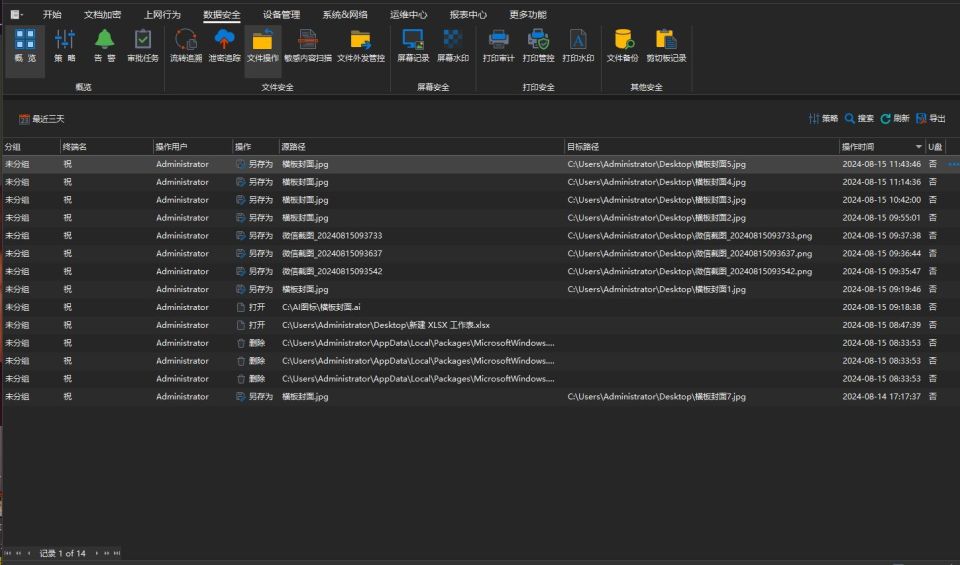The width and height of the screenshot is (960, 565).
Task: Go to first record in pager
Action: click(x=8, y=553)
